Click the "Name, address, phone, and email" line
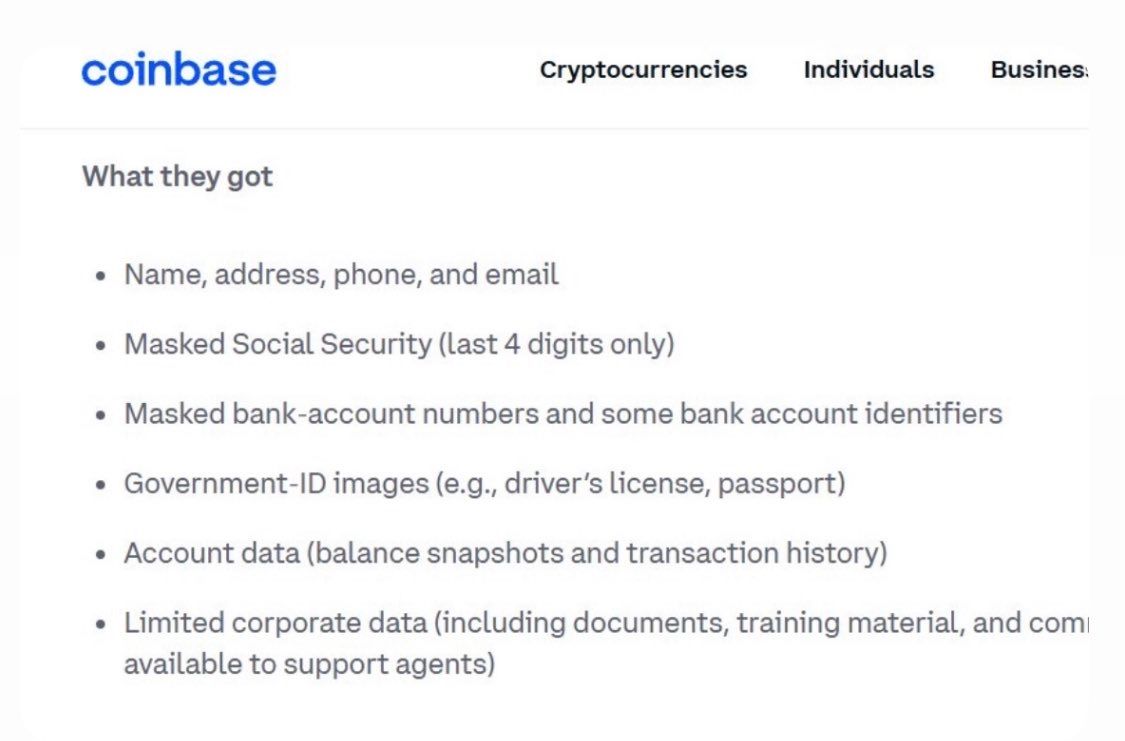The height and width of the screenshot is (741, 1125). click(x=341, y=275)
